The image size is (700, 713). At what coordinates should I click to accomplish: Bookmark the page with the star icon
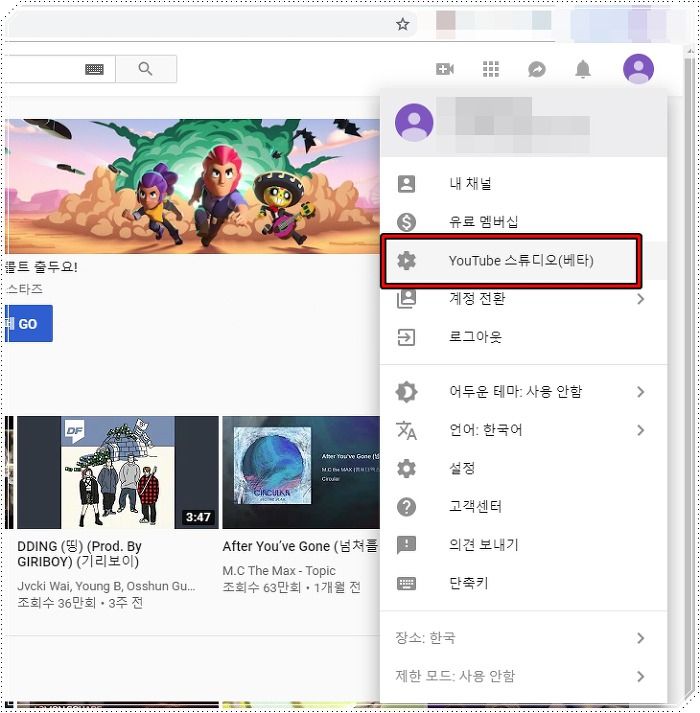point(403,24)
